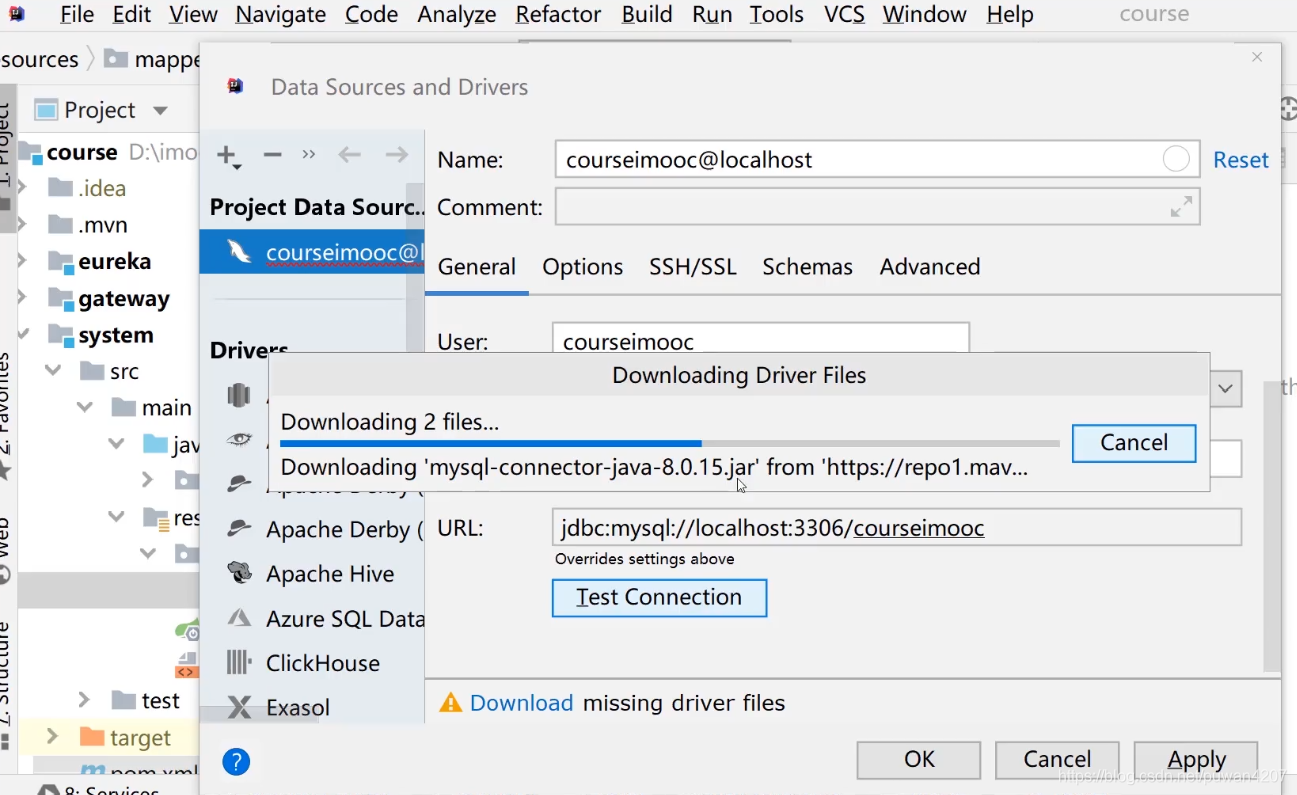Image resolution: width=1297 pixels, height=795 pixels.
Task: Collapse the src folder
Action: pos(53,371)
